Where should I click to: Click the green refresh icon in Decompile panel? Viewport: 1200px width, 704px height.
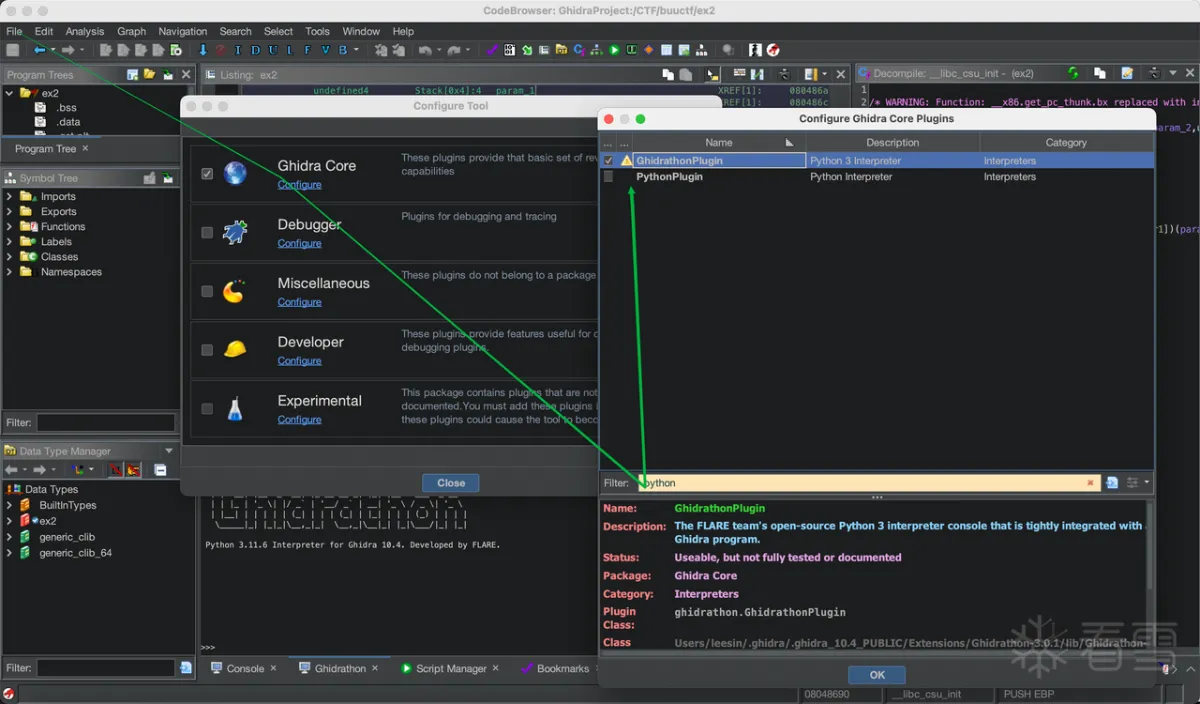(x=1073, y=73)
